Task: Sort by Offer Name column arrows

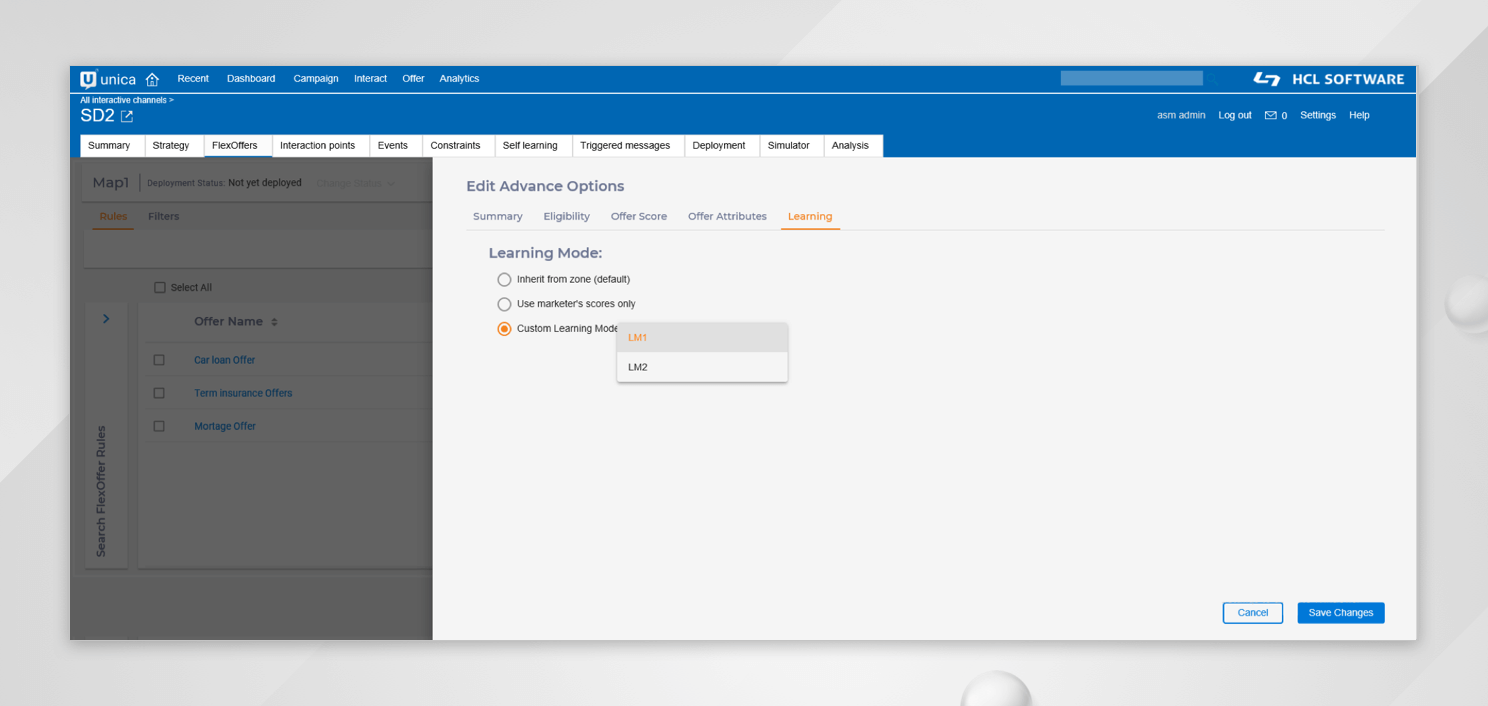Action: pos(275,322)
